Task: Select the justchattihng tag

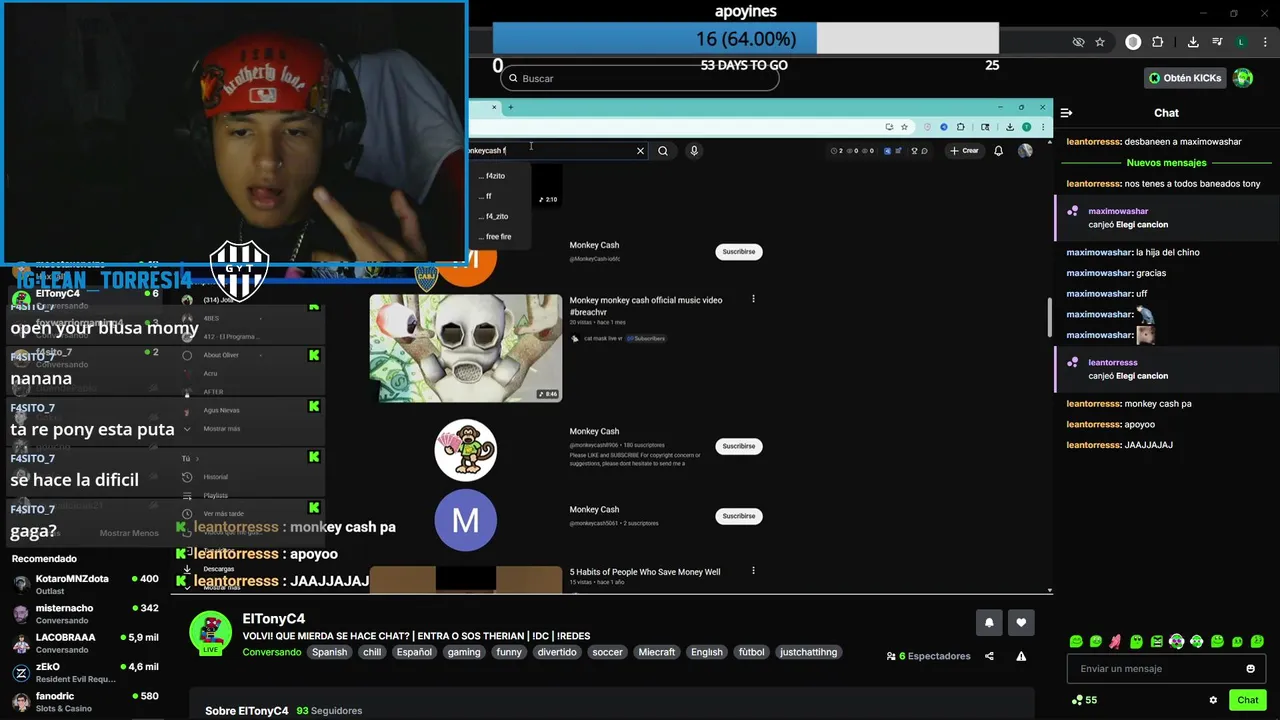Action: (x=809, y=652)
